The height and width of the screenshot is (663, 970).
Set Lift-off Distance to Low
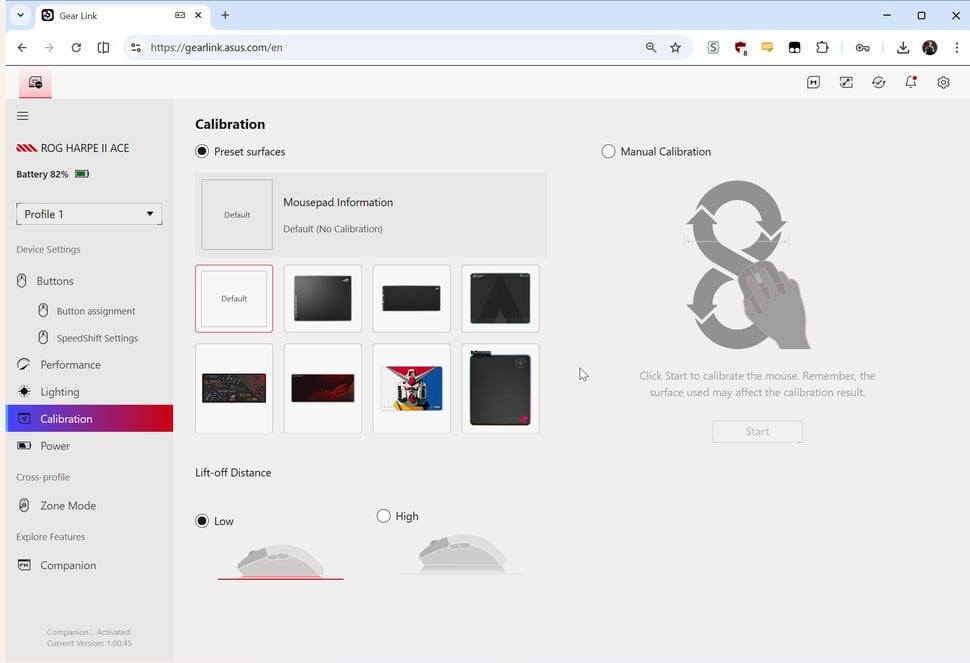(202, 521)
